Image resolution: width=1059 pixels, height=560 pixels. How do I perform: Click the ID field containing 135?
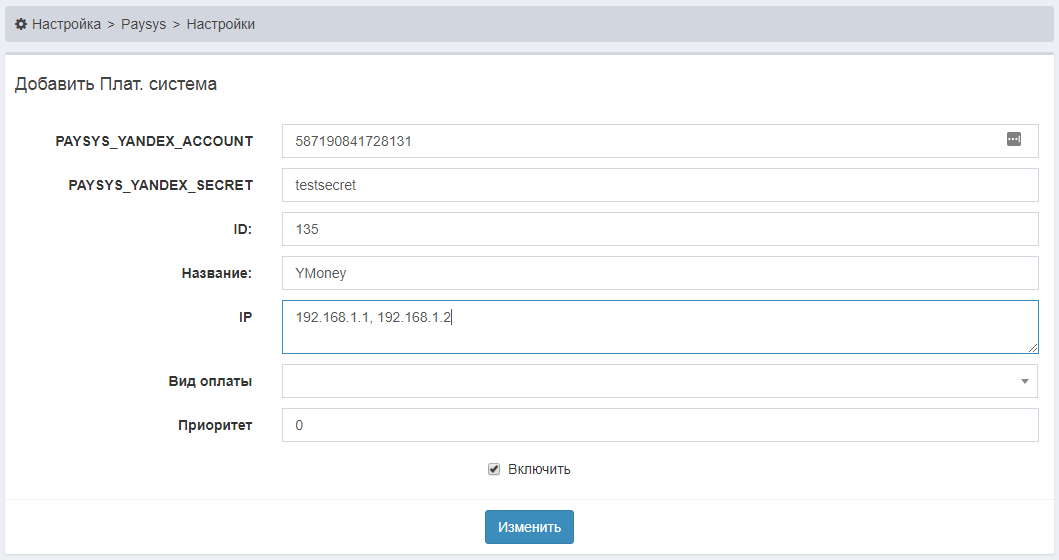(660, 229)
